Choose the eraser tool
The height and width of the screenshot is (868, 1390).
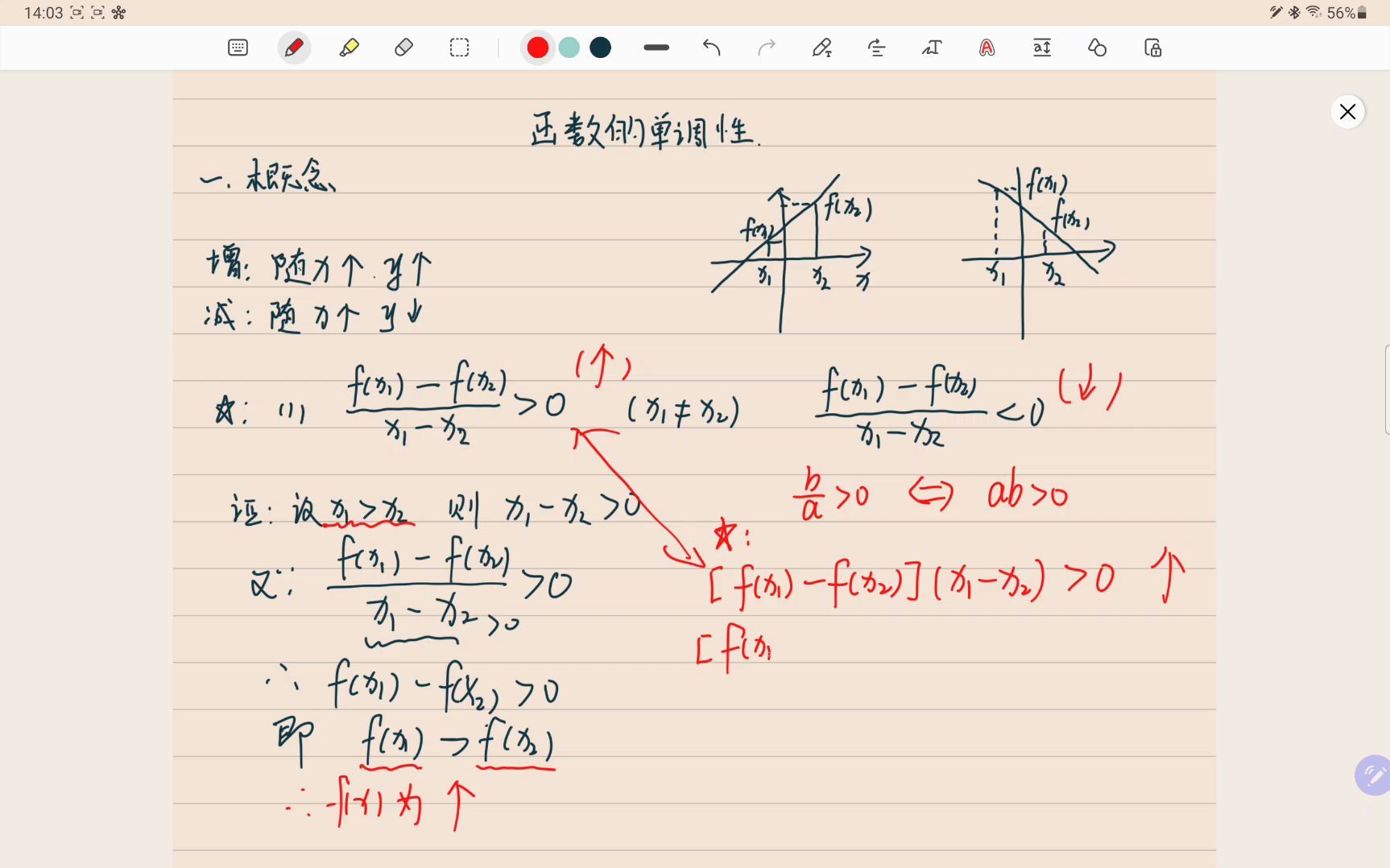pyautogui.click(x=404, y=48)
